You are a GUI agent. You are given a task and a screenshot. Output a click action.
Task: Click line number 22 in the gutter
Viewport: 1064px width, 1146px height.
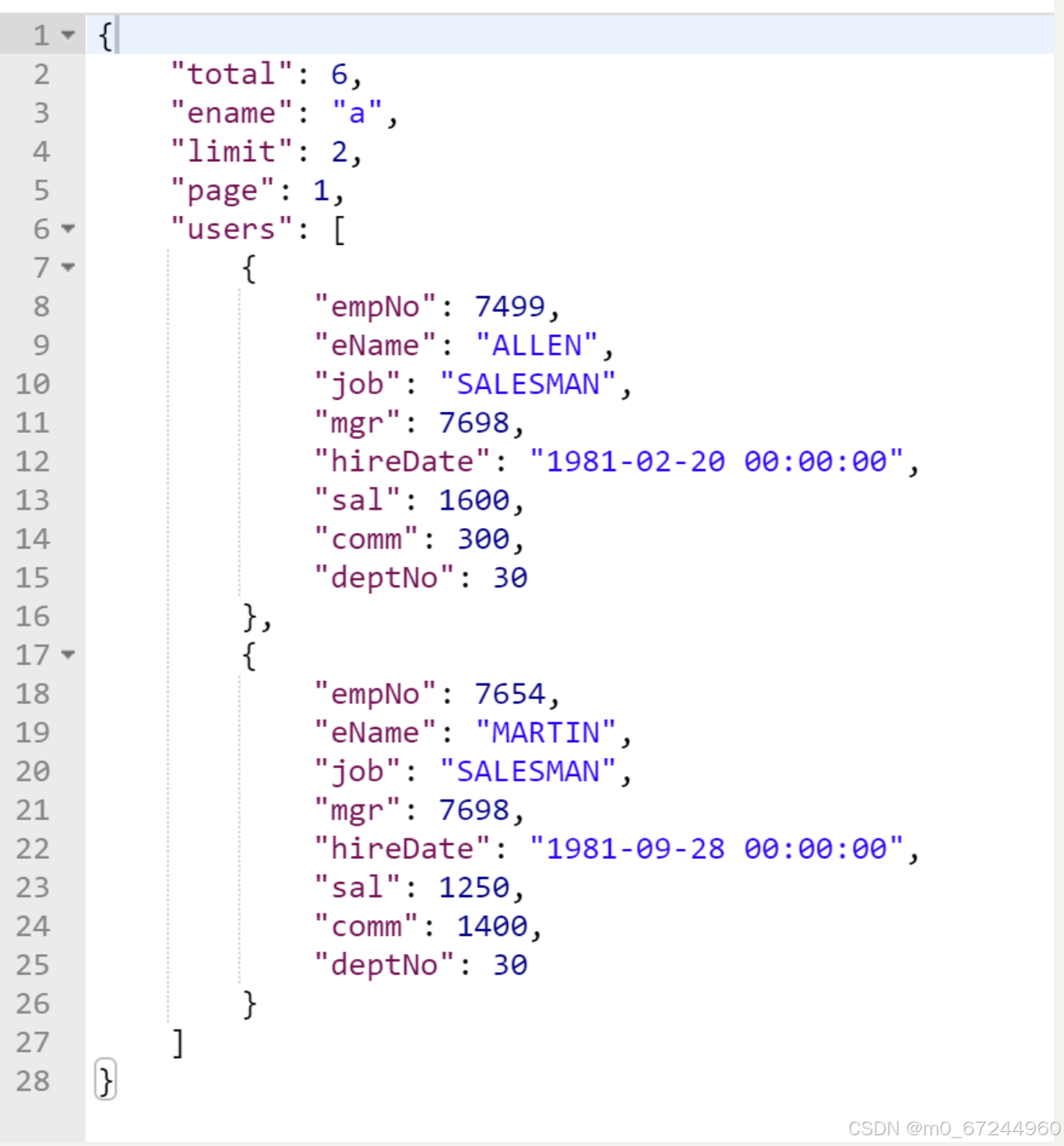pos(33,849)
